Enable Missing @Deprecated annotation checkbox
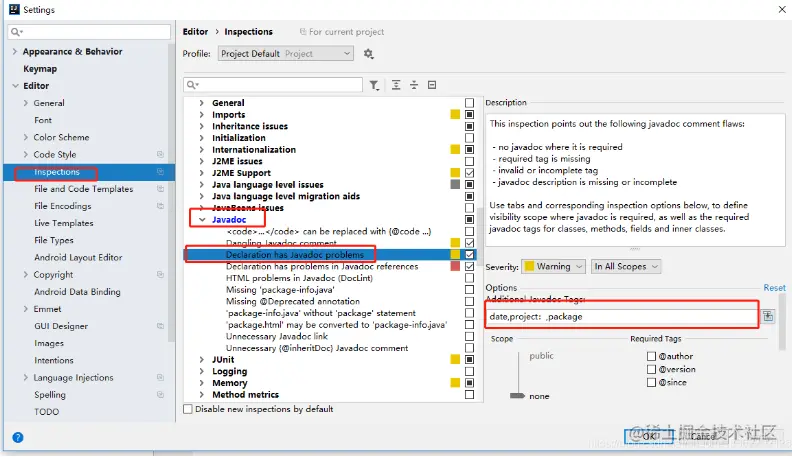This screenshot has width=792, height=457. coord(469,301)
